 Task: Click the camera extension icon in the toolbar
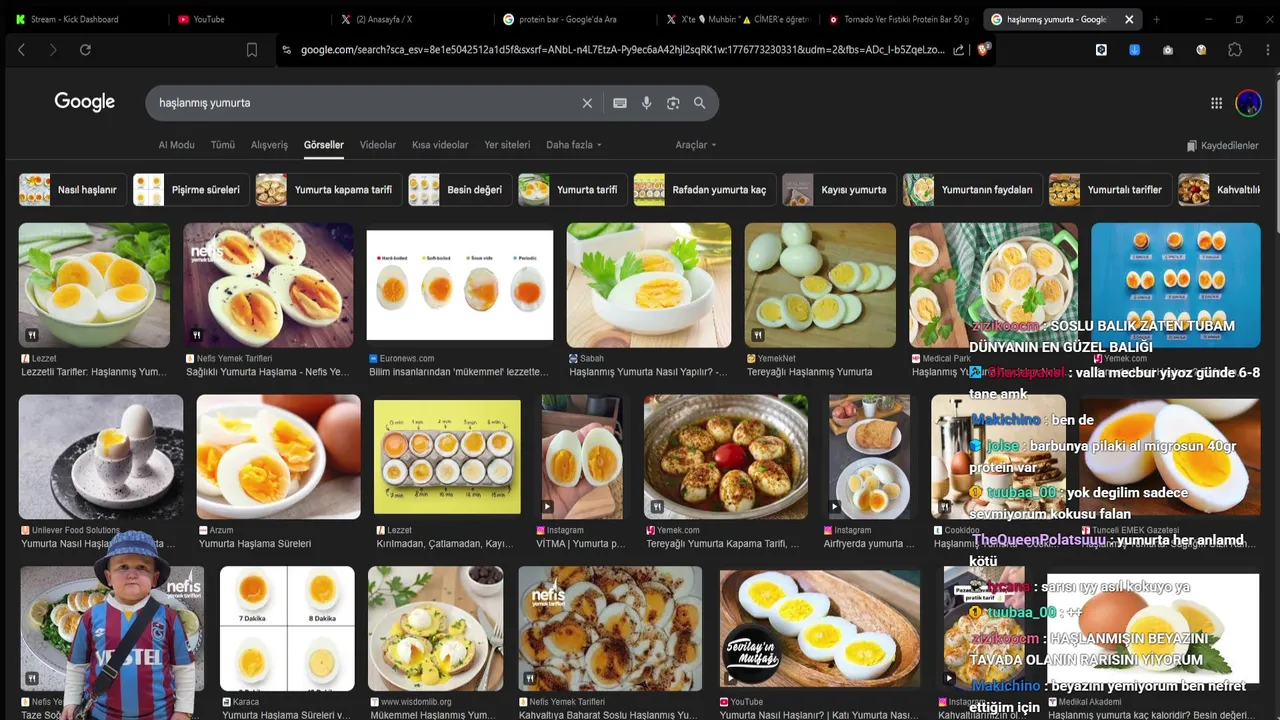point(1168,50)
